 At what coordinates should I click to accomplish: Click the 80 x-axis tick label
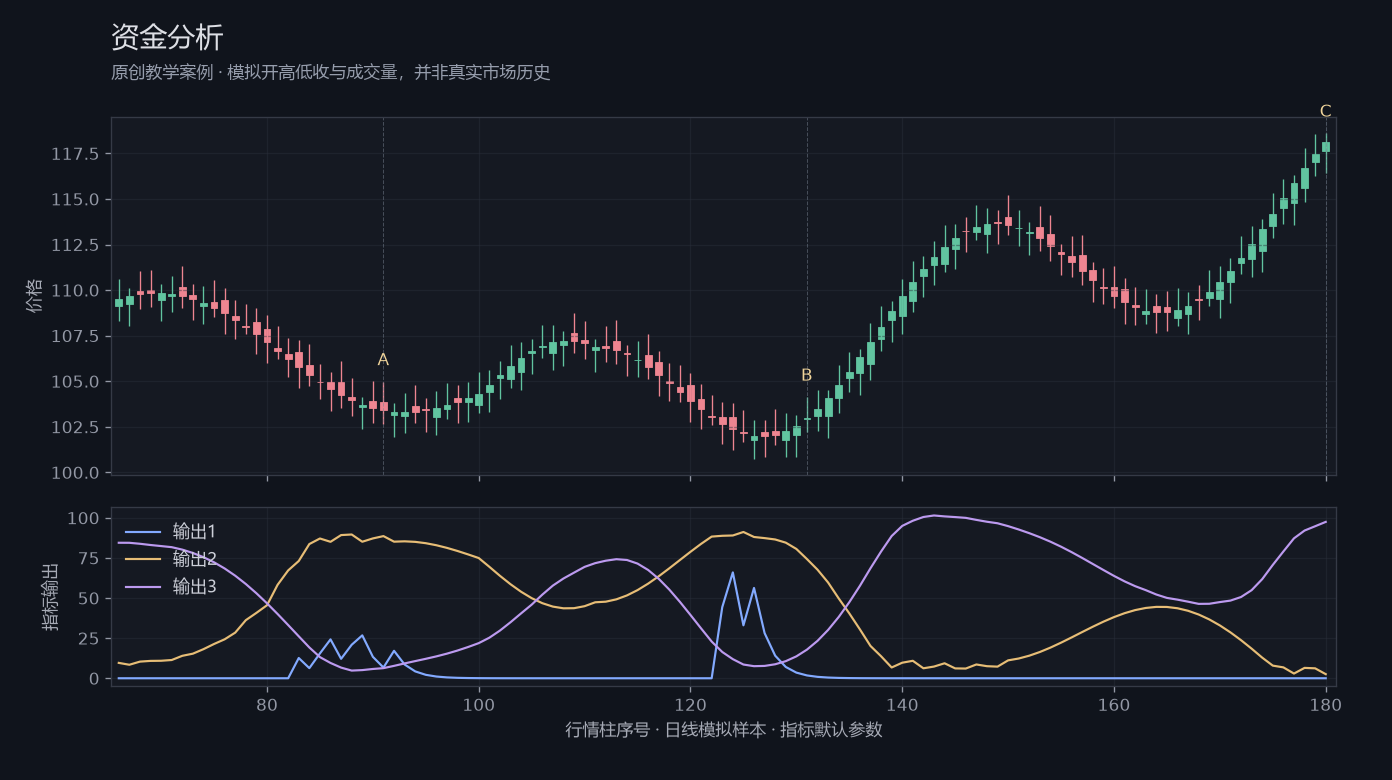[x=267, y=704]
